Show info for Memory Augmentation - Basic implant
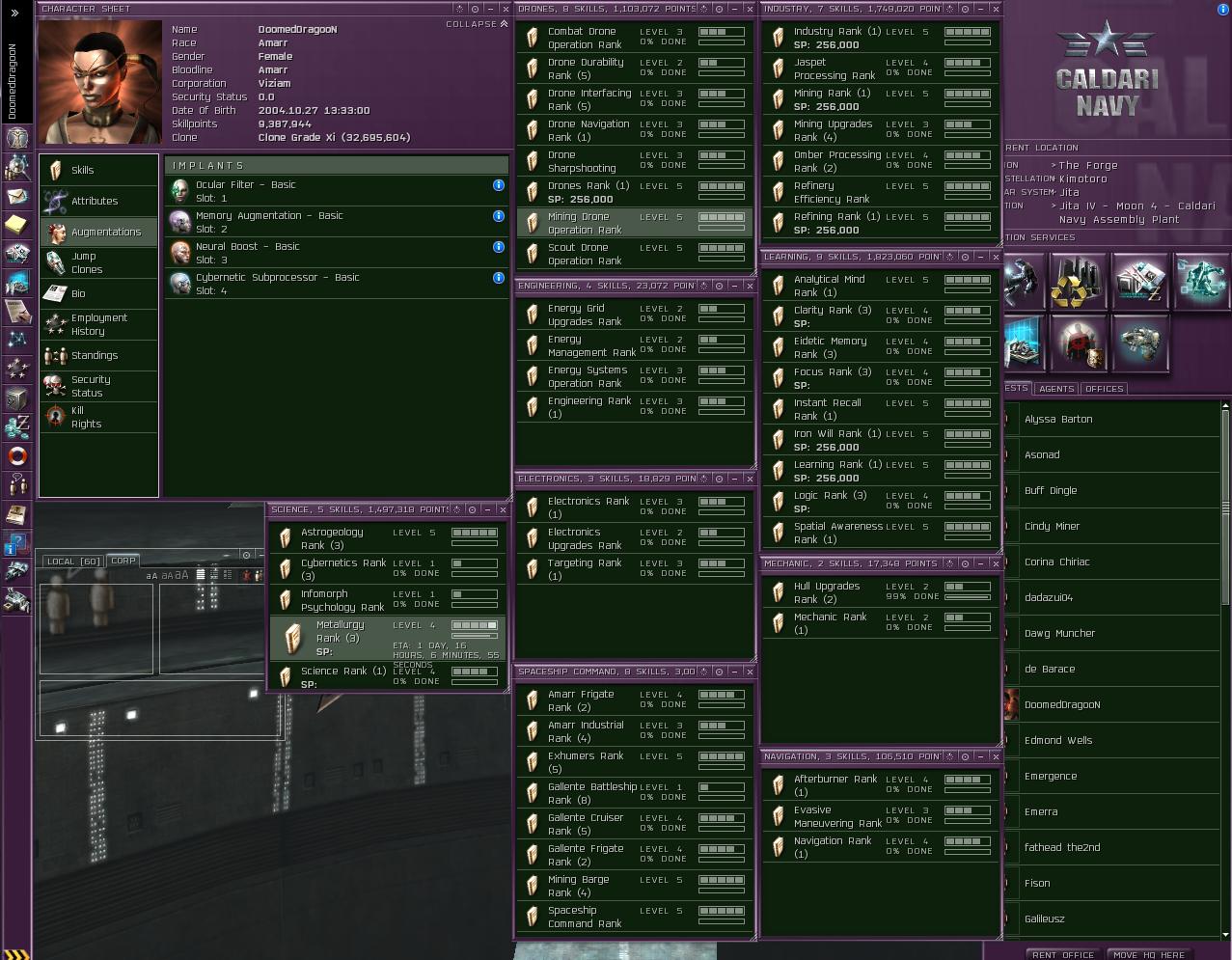This screenshot has height=960, width=1232. [499, 216]
